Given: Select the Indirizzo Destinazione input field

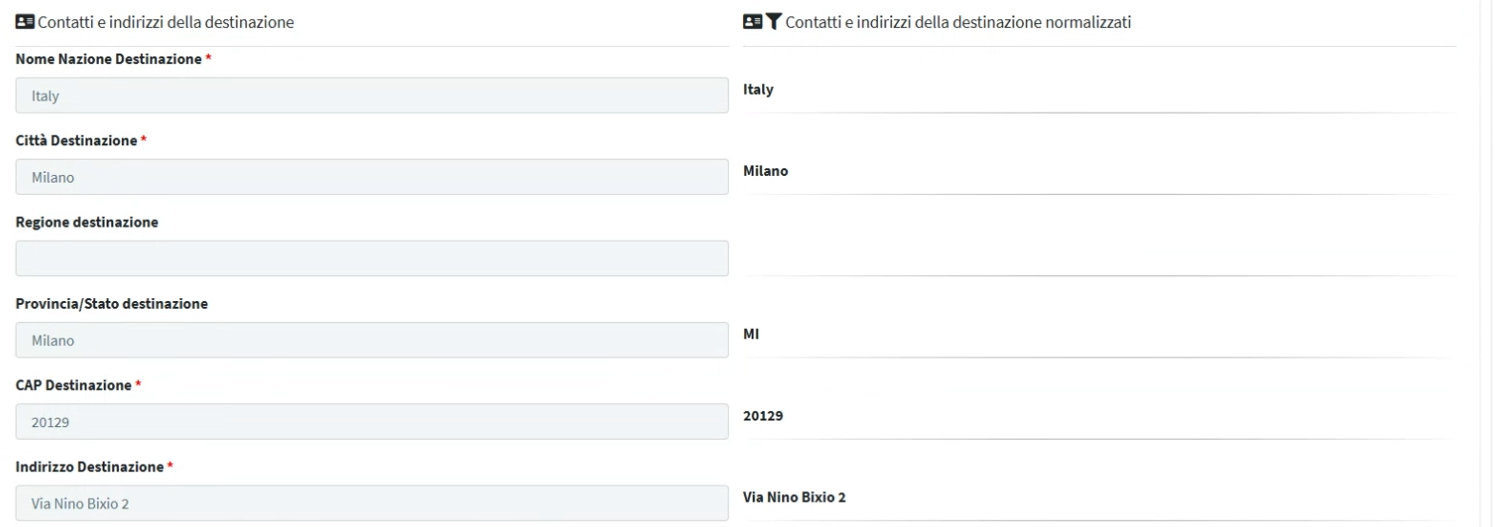Looking at the screenshot, I should coord(372,503).
